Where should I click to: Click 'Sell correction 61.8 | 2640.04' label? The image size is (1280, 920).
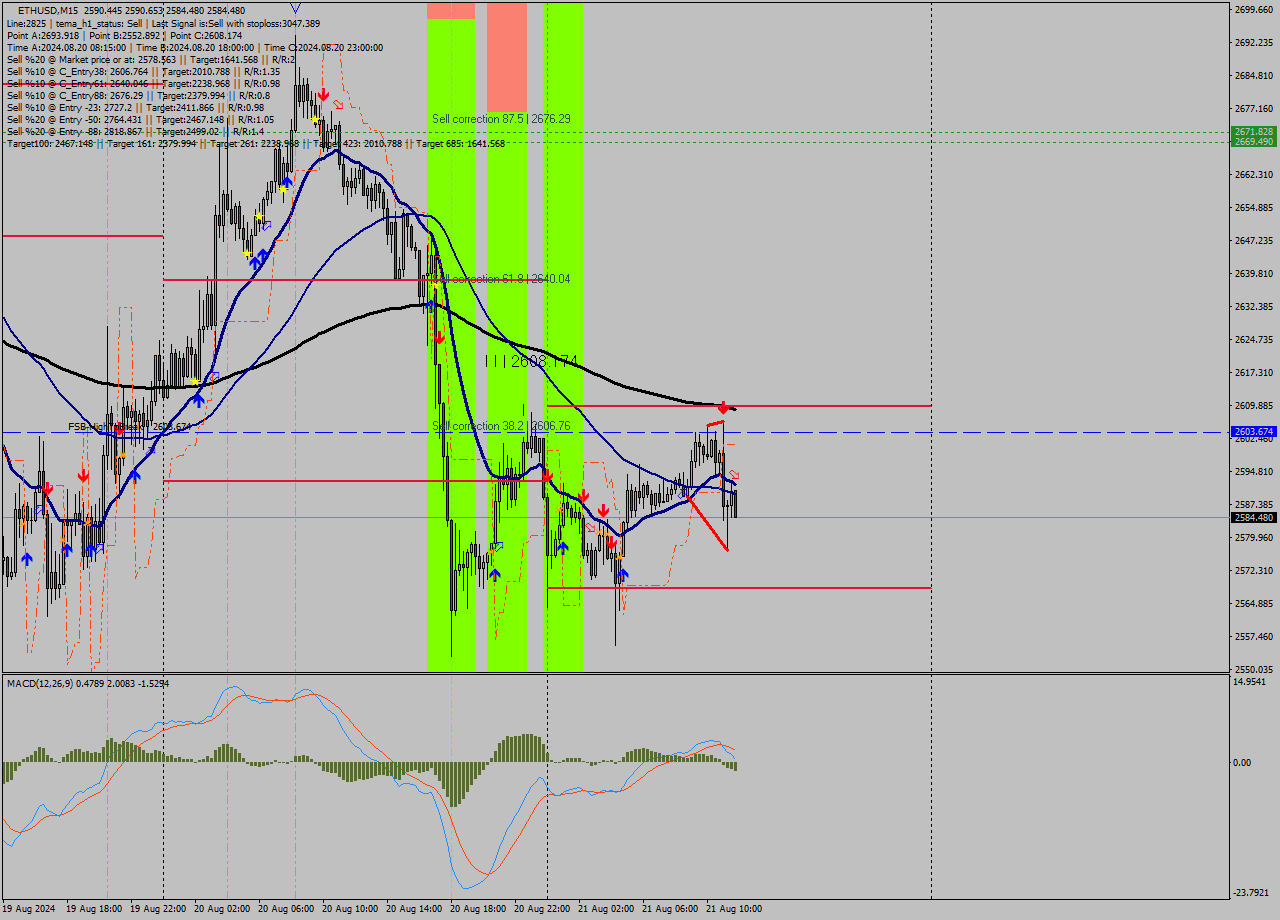click(501, 279)
